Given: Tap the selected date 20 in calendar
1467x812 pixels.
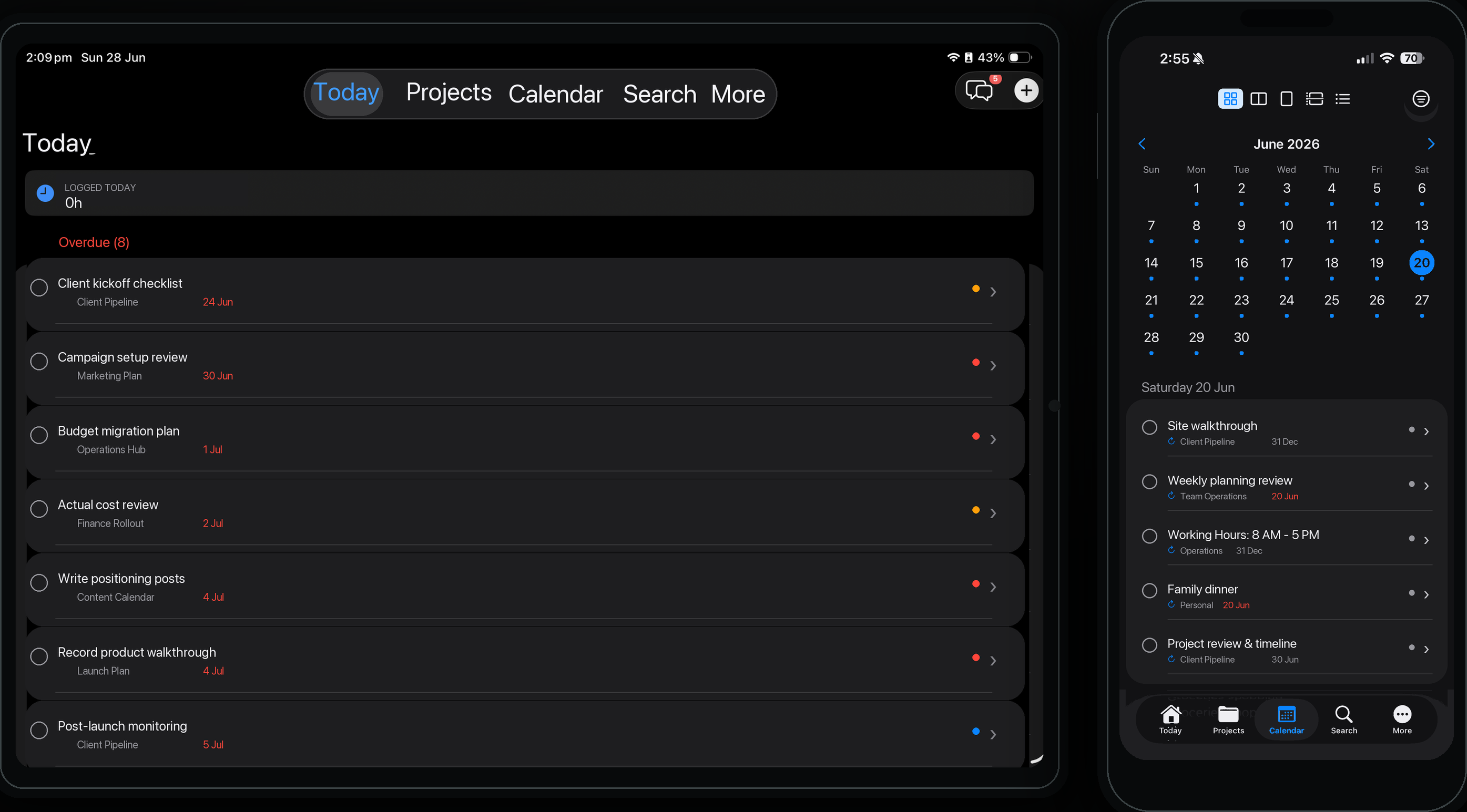Looking at the screenshot, I should [x=1421, y=262].
